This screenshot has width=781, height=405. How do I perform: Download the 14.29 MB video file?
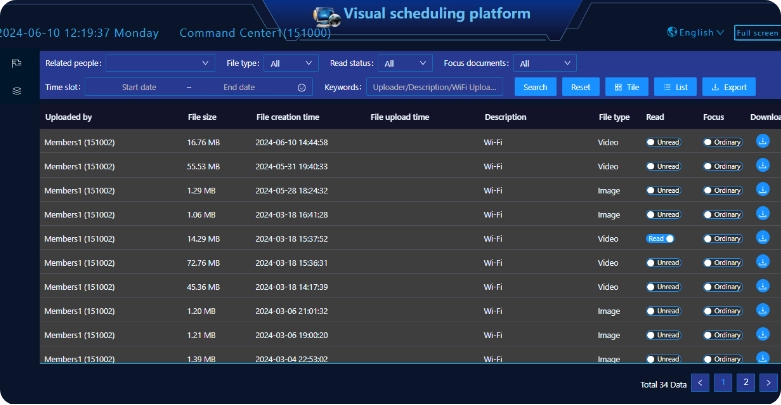click(x=762, y=238)
